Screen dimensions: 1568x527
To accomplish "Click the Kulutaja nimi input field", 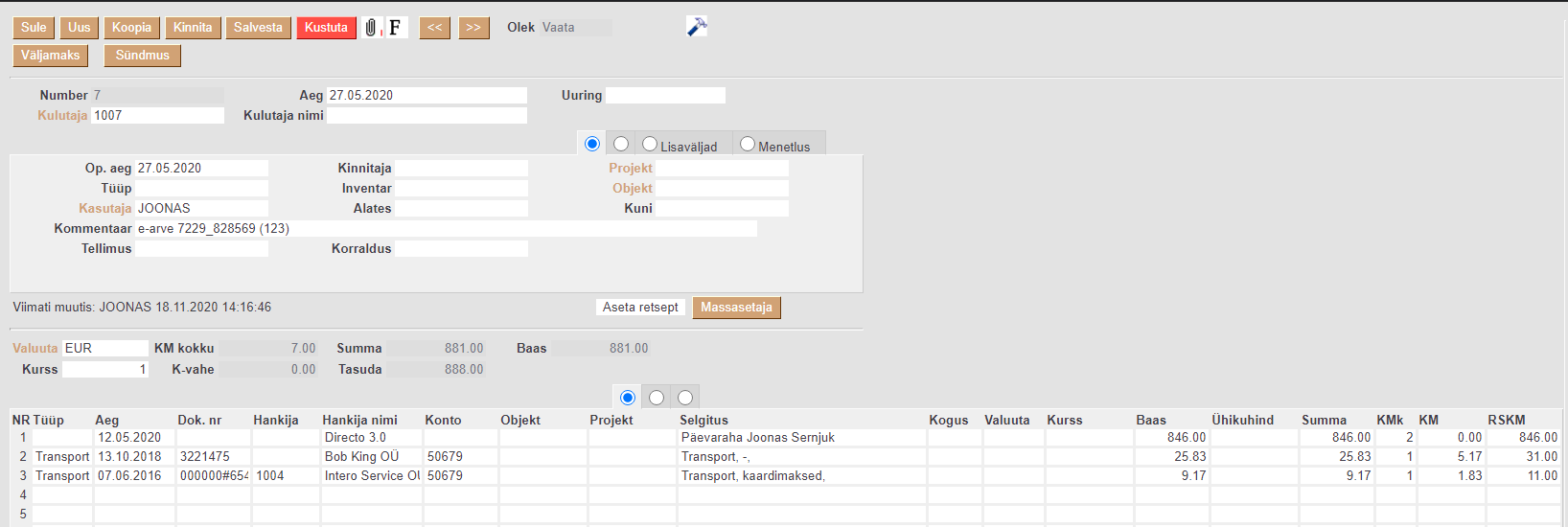I will tap(427, 115).
